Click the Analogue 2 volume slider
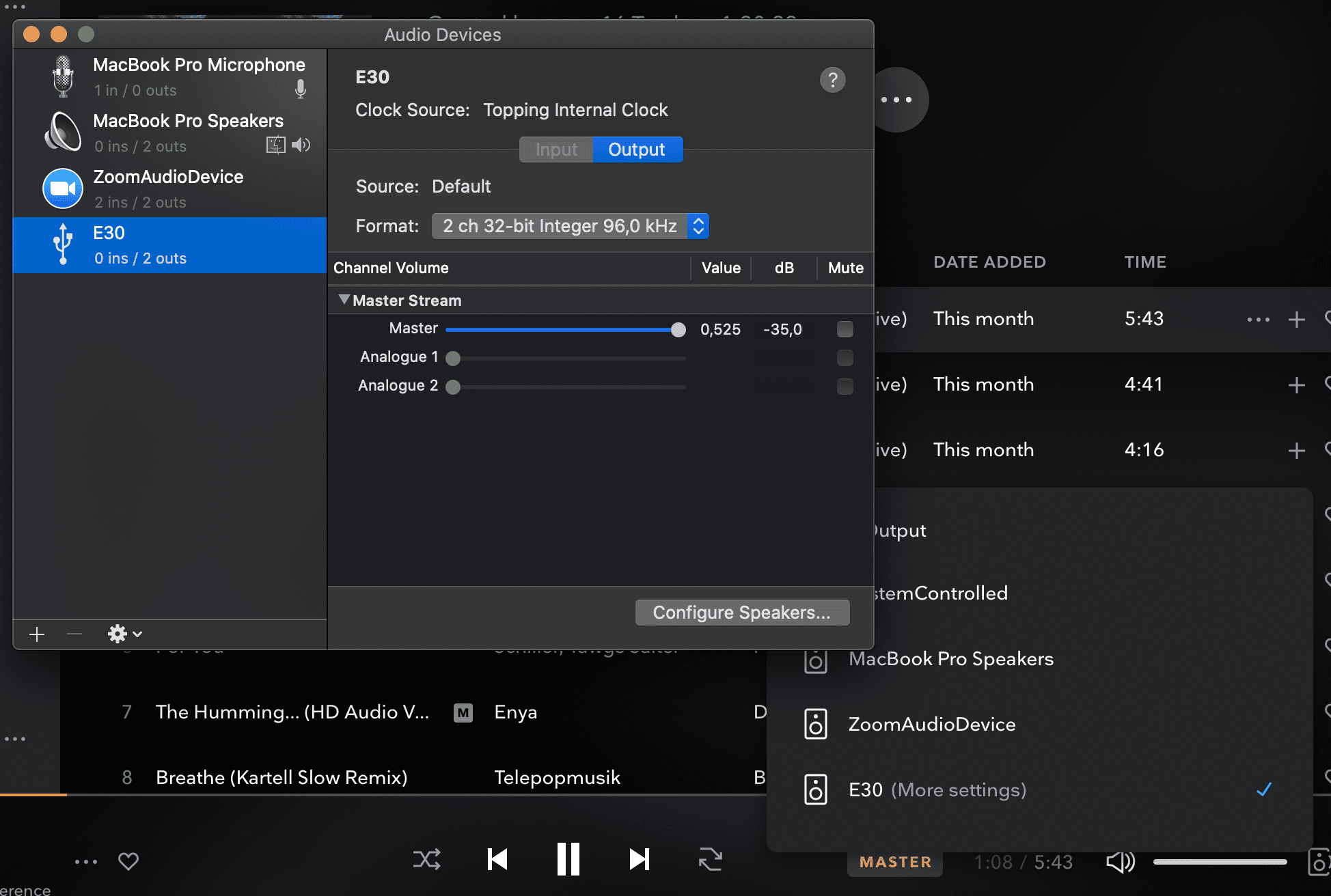Viewport: 1331px width, 896px height. coord(565,387)
